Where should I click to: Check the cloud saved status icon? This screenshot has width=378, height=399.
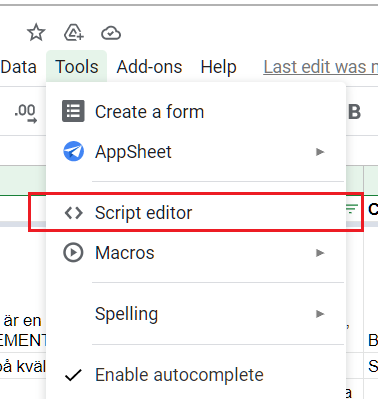[x=111, y=33]
